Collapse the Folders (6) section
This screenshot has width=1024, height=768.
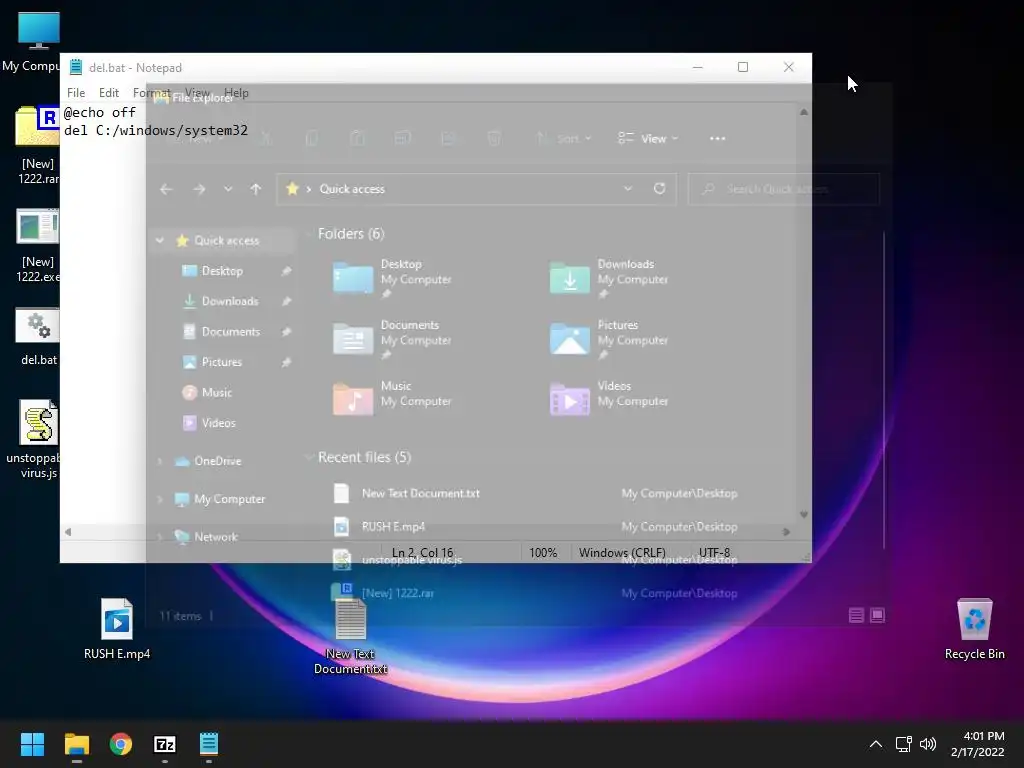pyautogui.click(x=310, y=234)
